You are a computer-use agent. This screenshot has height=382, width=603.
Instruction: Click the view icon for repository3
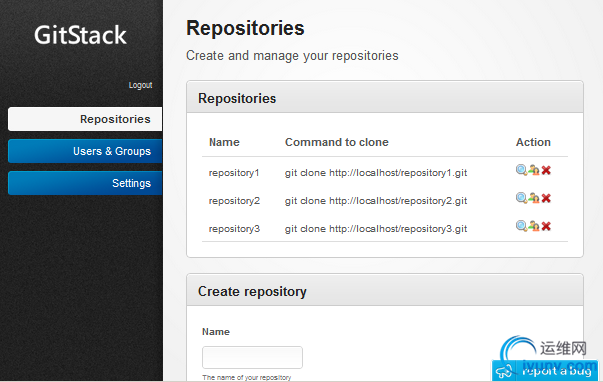click(521, 226)
